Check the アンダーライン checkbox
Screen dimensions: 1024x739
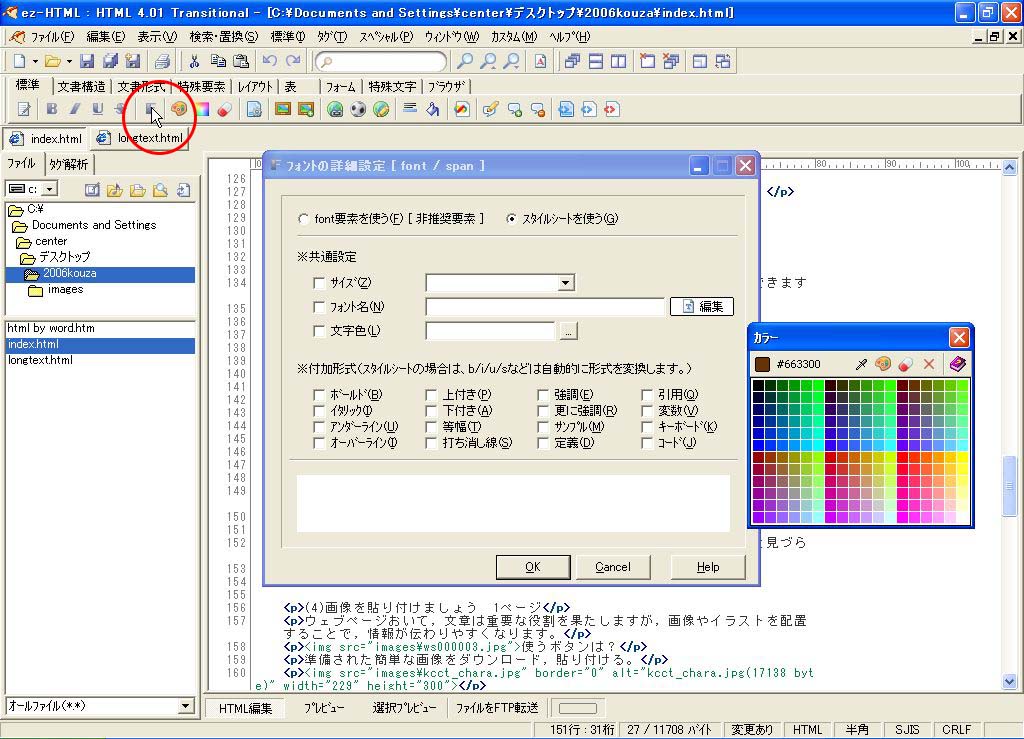pyautogui.click(x=319, y=427)
